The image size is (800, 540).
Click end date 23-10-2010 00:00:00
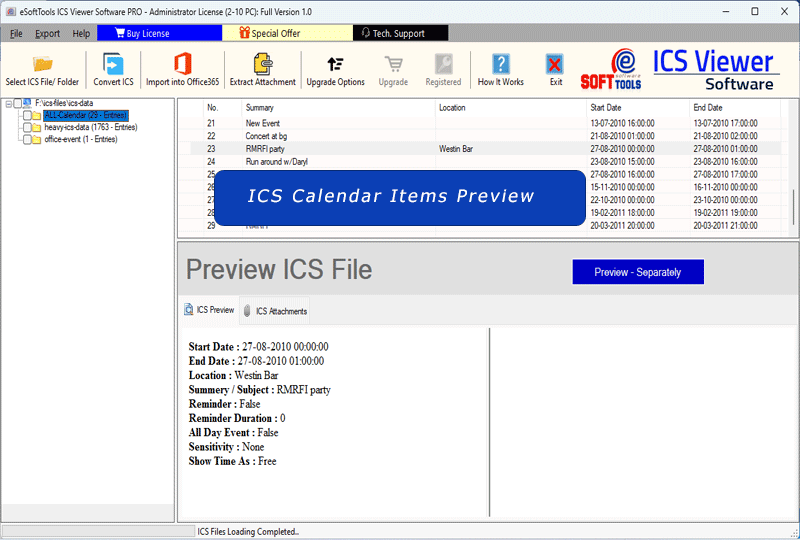point(725,200)
